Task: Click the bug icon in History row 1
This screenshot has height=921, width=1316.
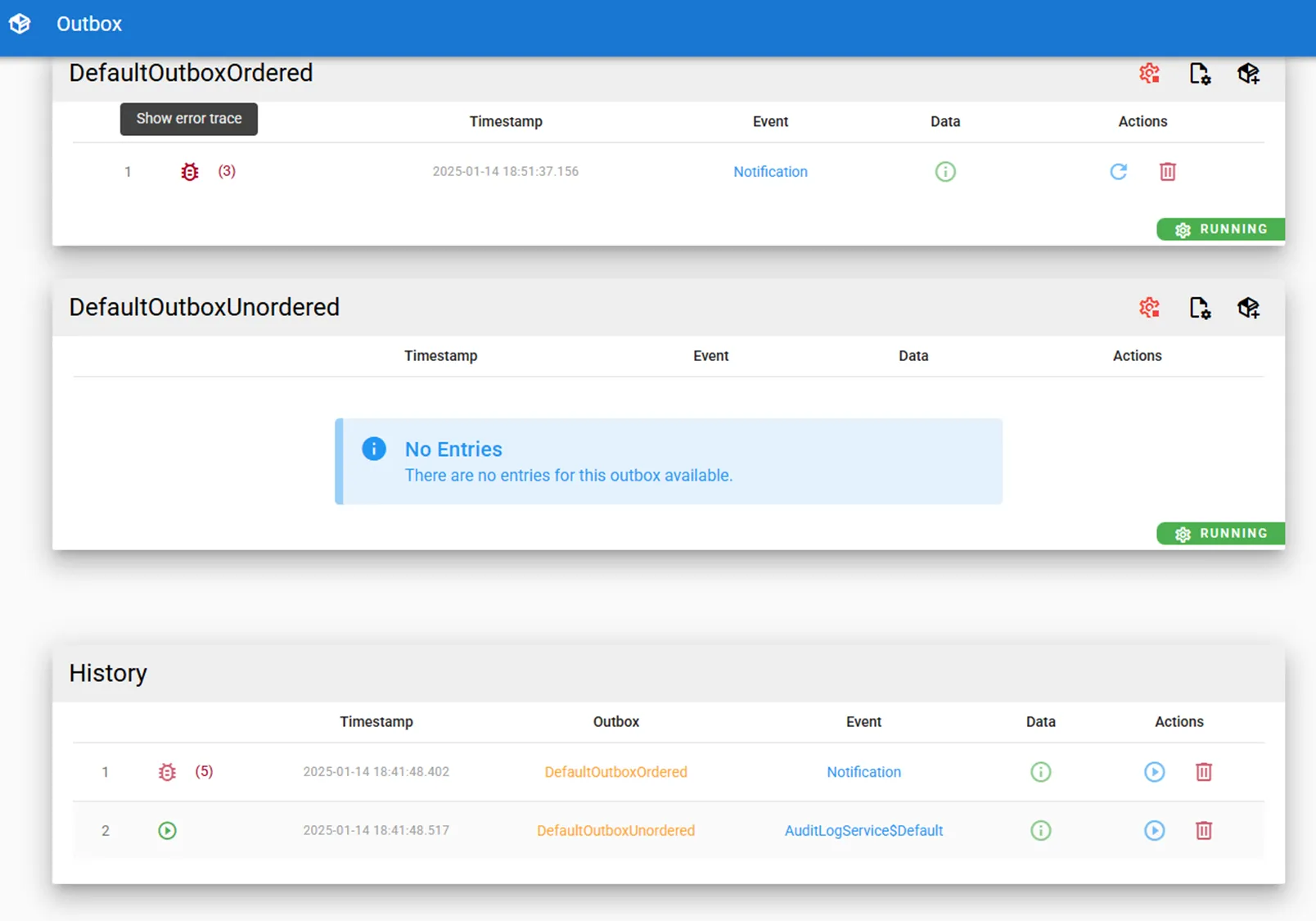Action: 167,772
